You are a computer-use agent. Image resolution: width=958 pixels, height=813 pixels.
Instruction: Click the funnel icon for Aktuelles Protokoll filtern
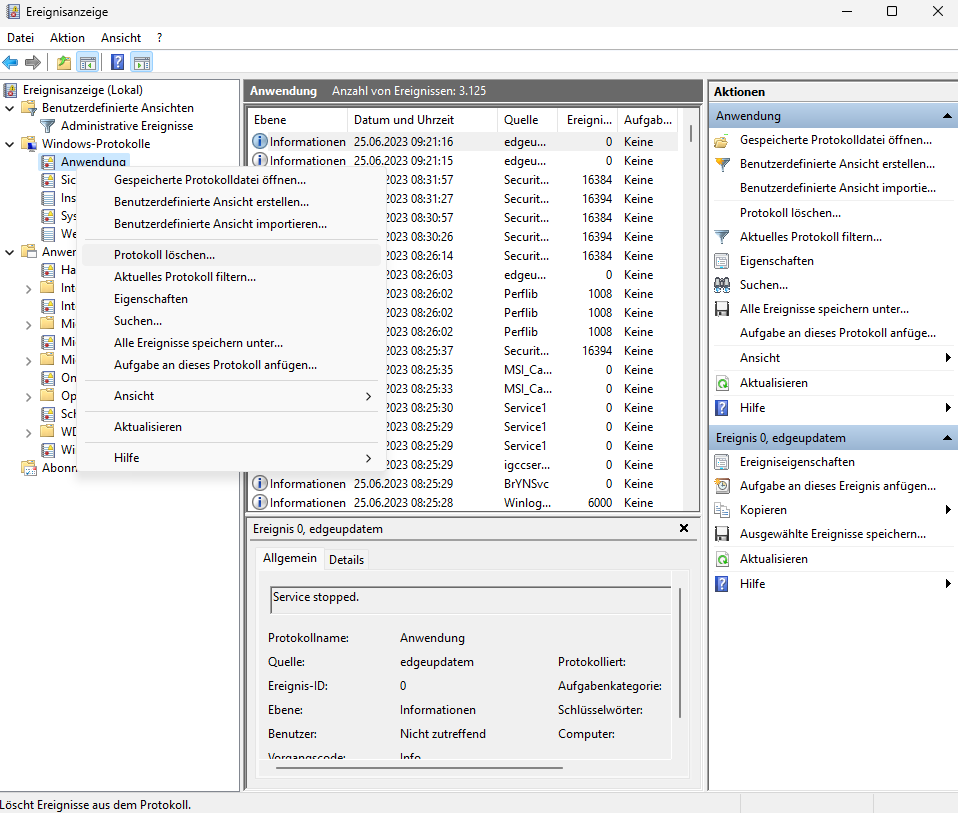[x=722, y=237]
